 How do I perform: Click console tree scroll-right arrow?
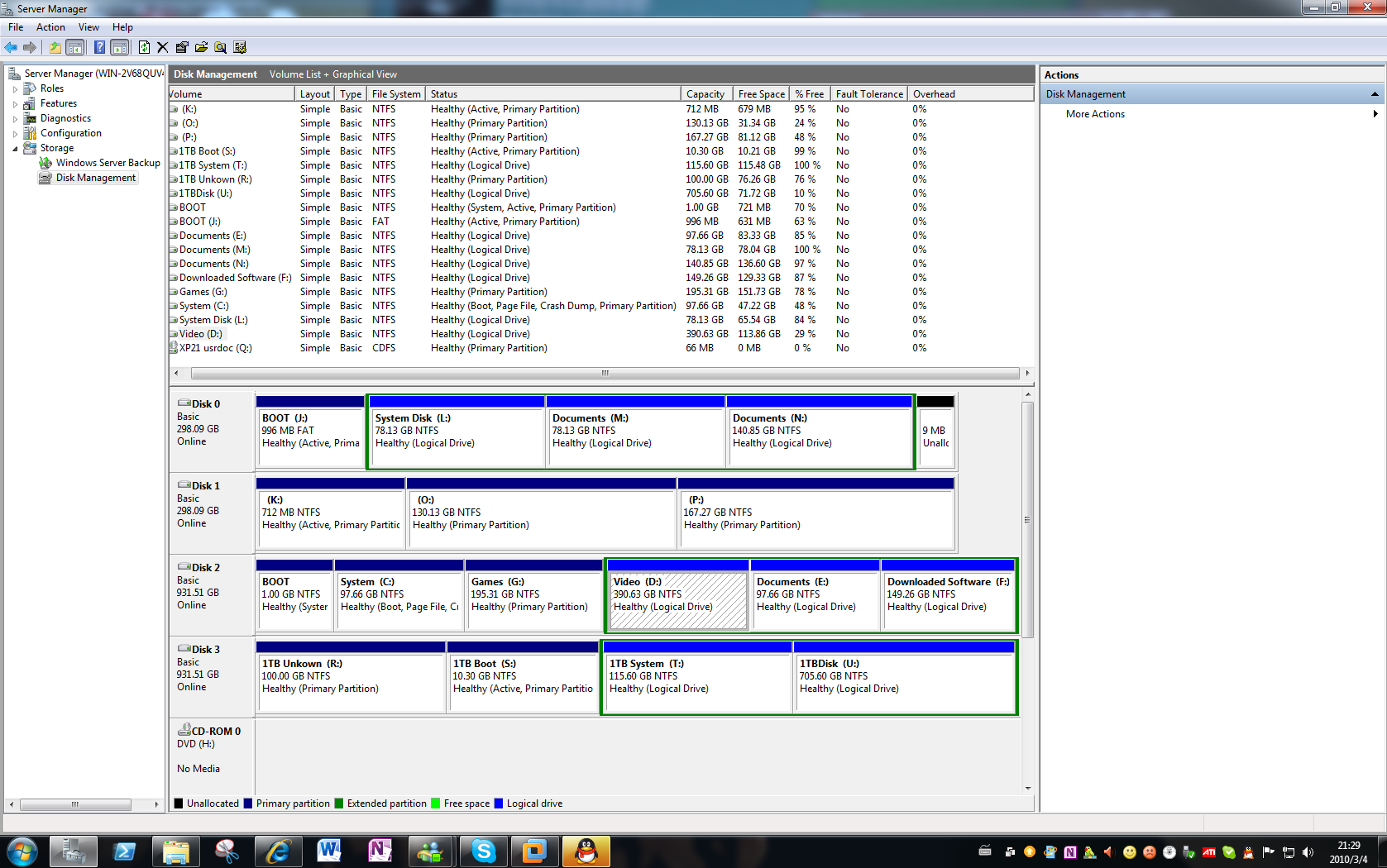tap(156, 804)
